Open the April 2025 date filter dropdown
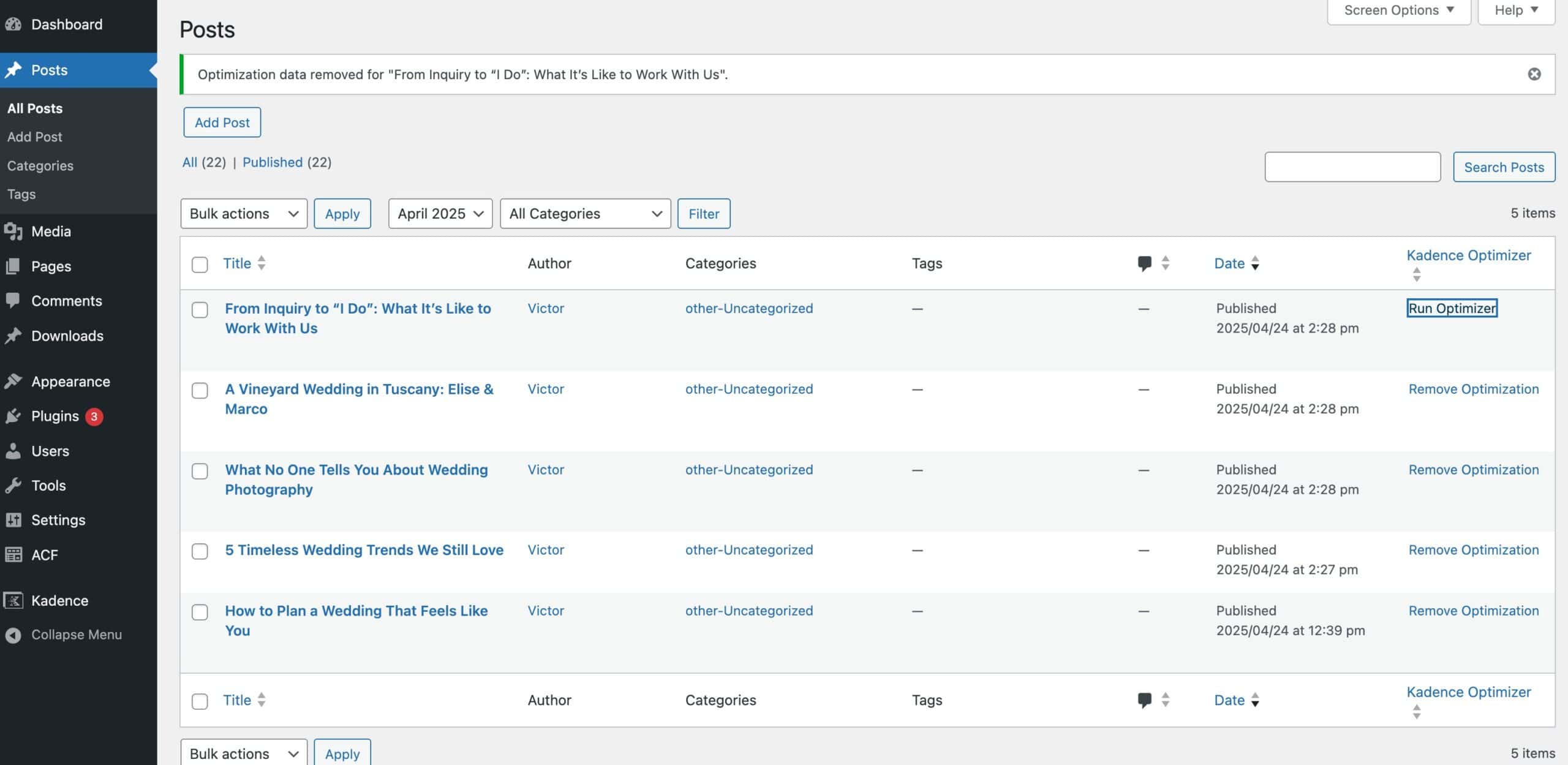The image size is (1568, 765). click(x=440, y=214)
